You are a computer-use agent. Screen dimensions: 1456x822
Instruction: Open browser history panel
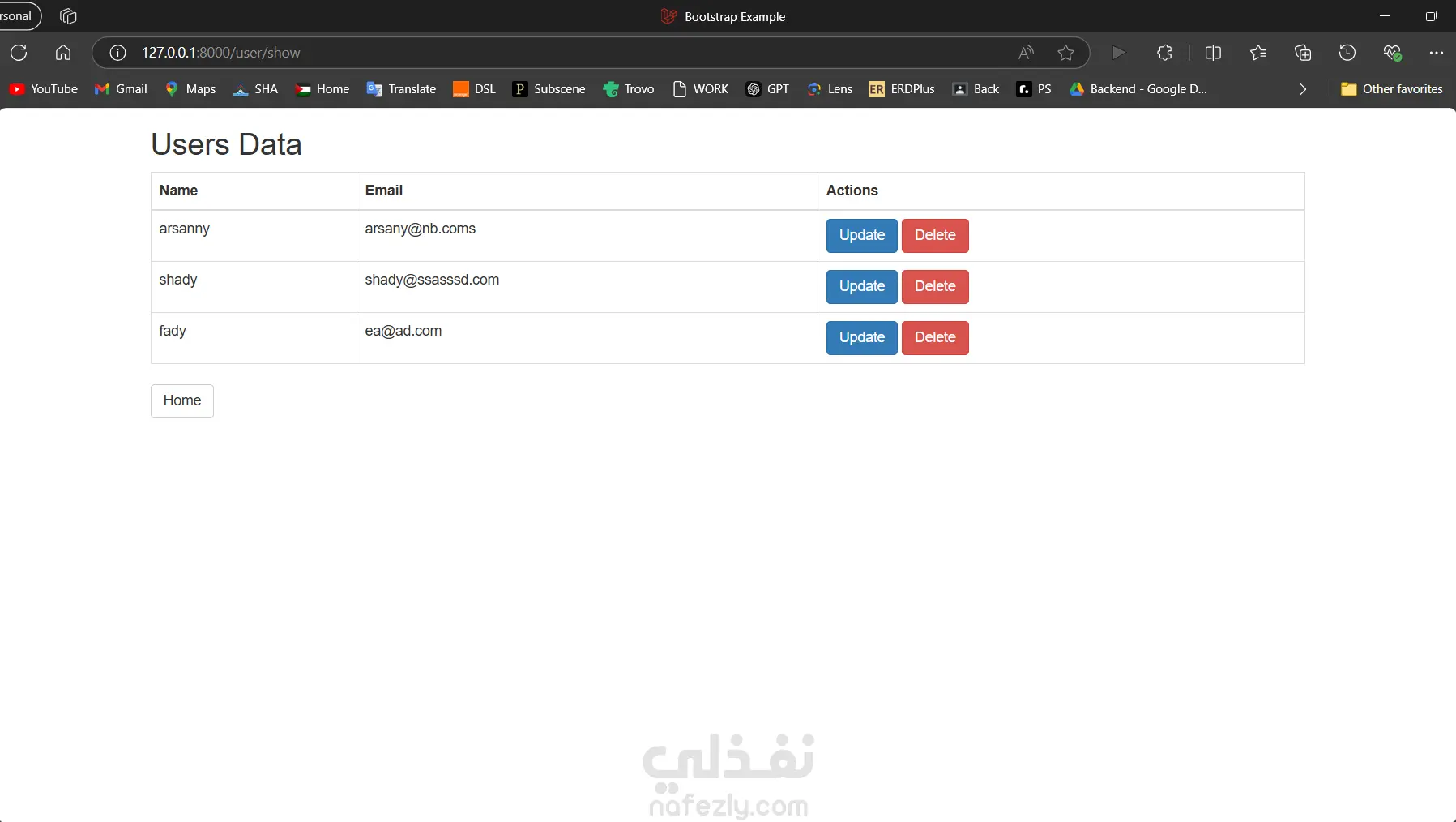pos(1346,53)
